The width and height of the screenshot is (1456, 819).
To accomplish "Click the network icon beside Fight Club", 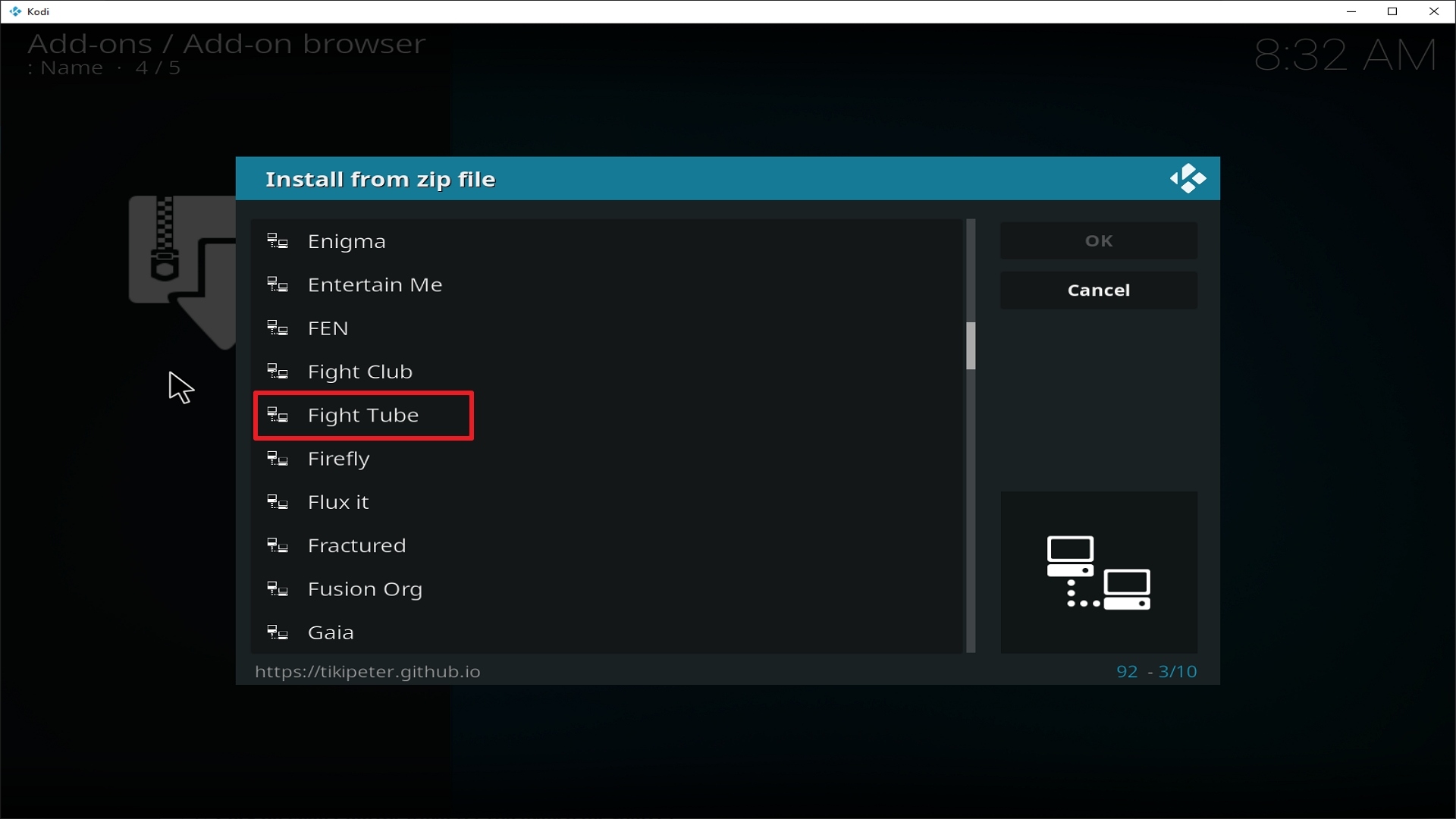I will tap(278, 372).
